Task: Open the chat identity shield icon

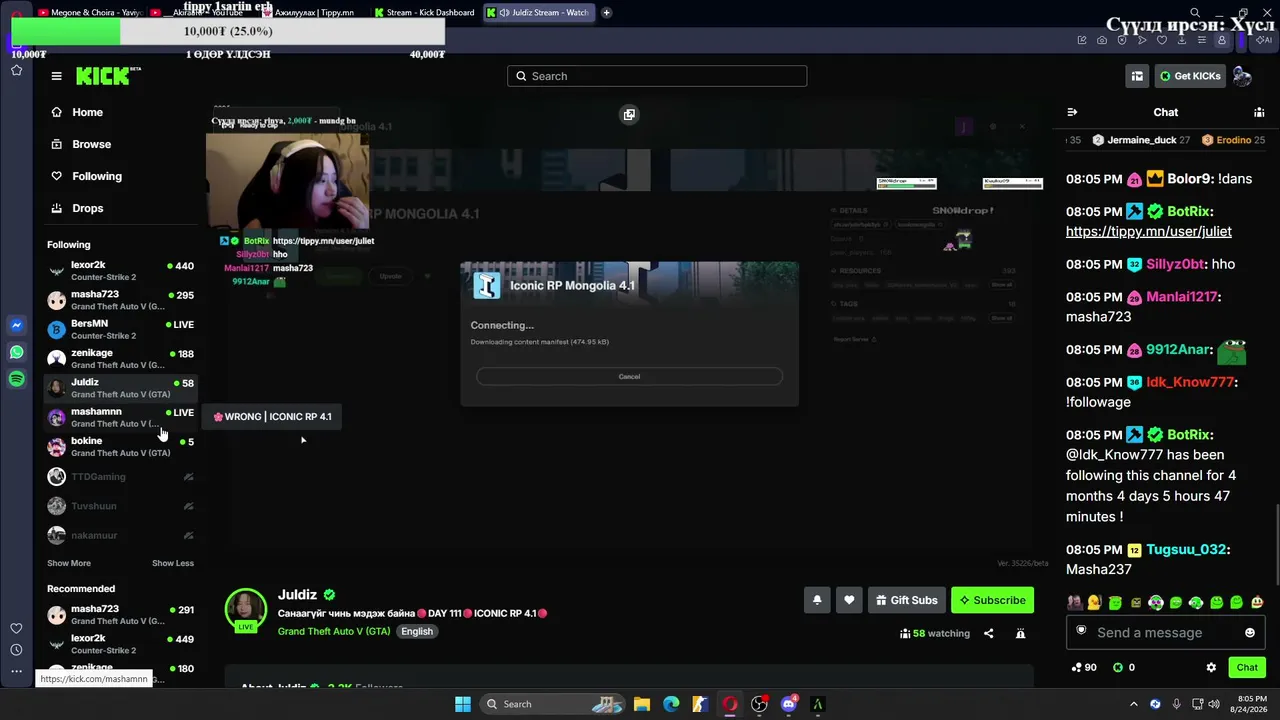Action: [x=1081, y=631]
